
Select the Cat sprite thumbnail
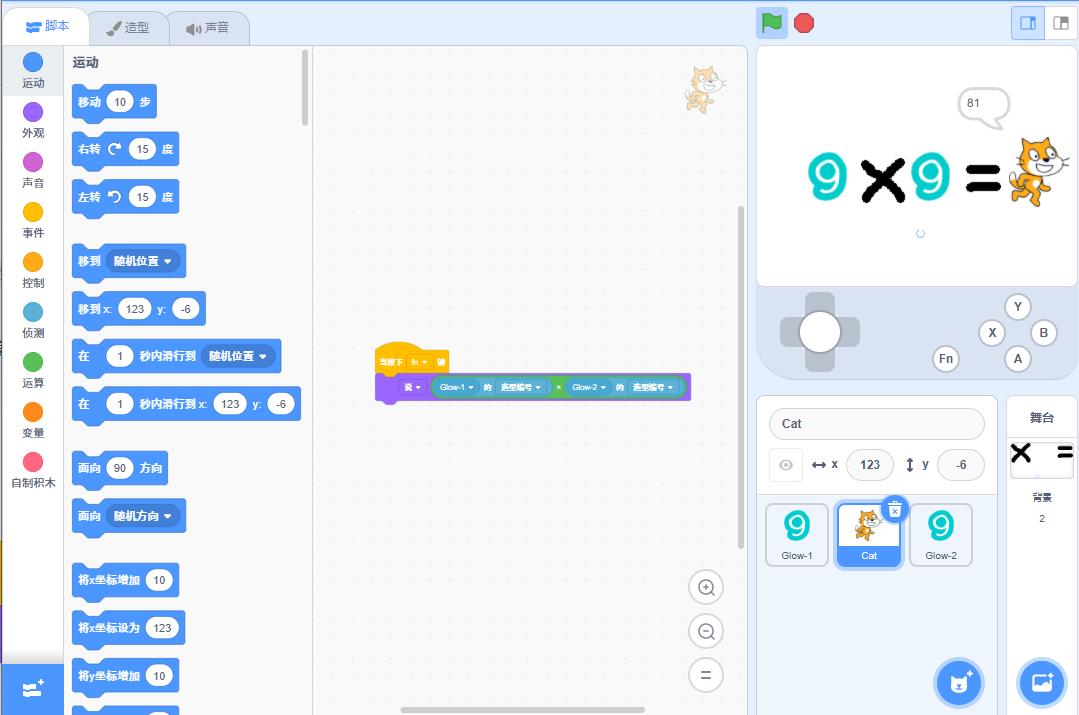pos(868,535)
